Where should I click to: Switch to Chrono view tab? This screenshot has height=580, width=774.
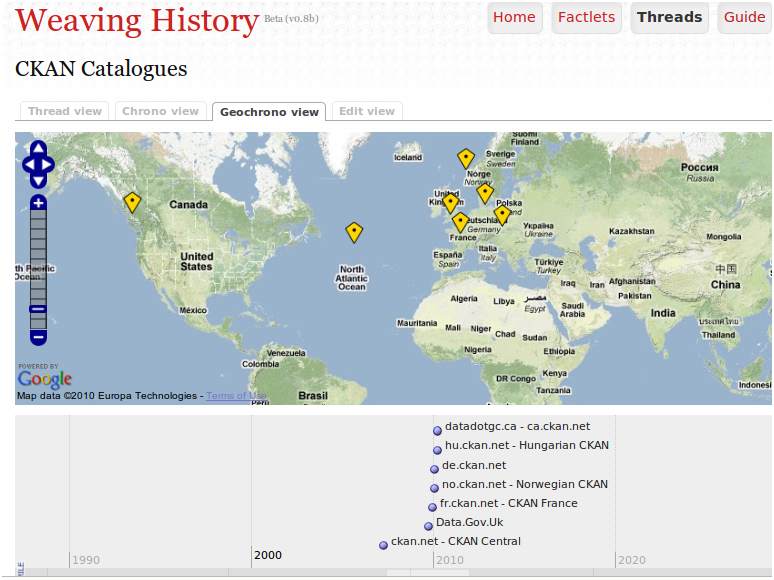click(x=160, y=111)
